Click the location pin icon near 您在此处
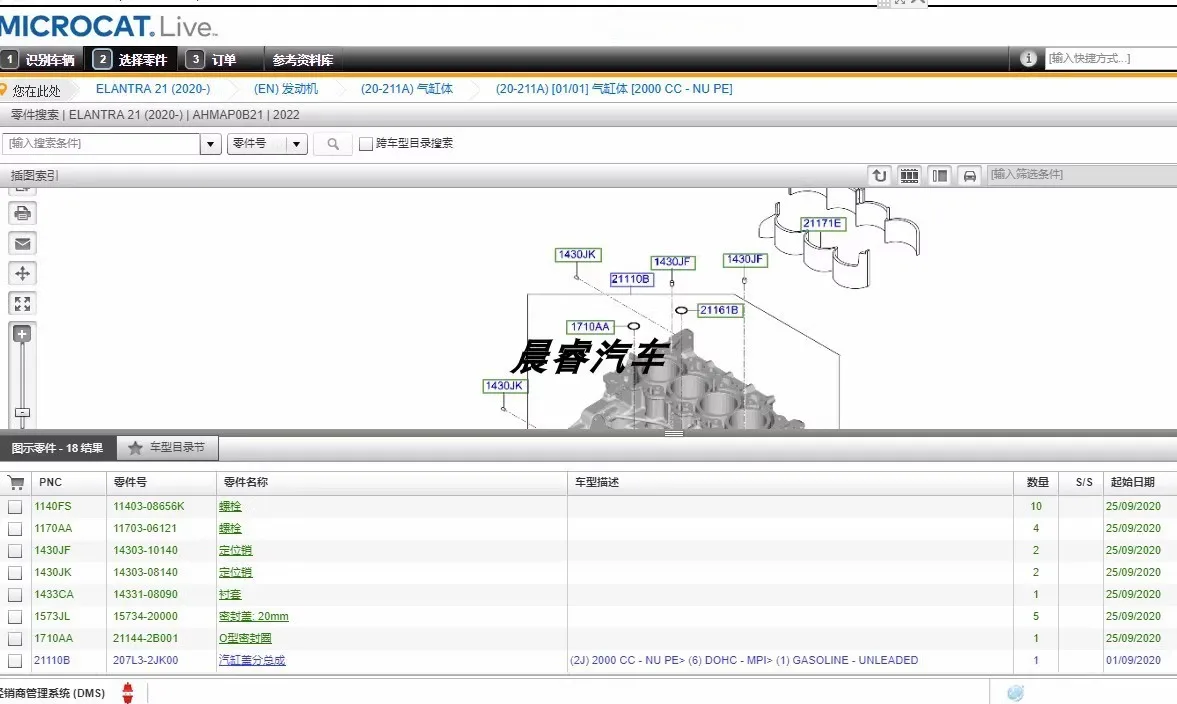 click(4, 90)
